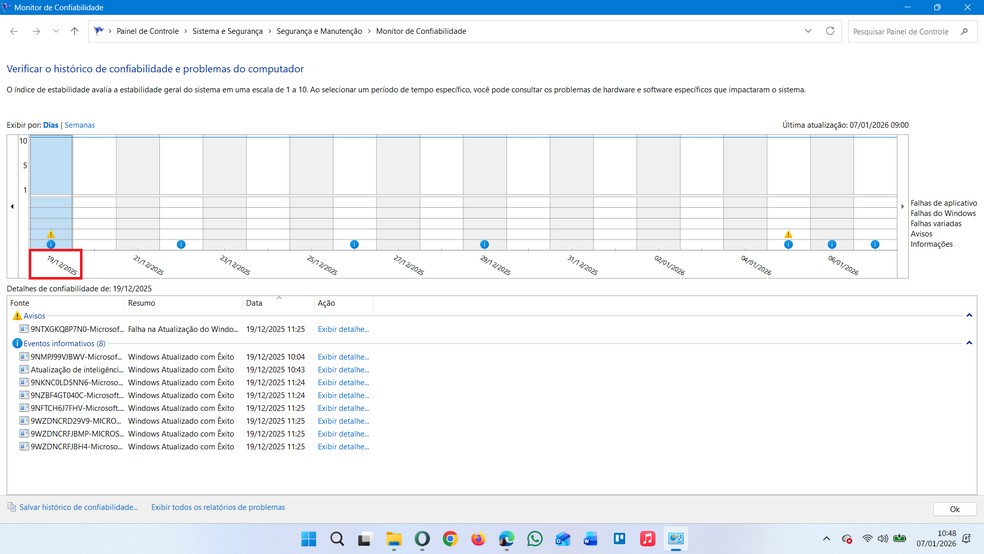Click the warning icon on 19/12/2025 column
984x554 pixels.
pos(51,235)
